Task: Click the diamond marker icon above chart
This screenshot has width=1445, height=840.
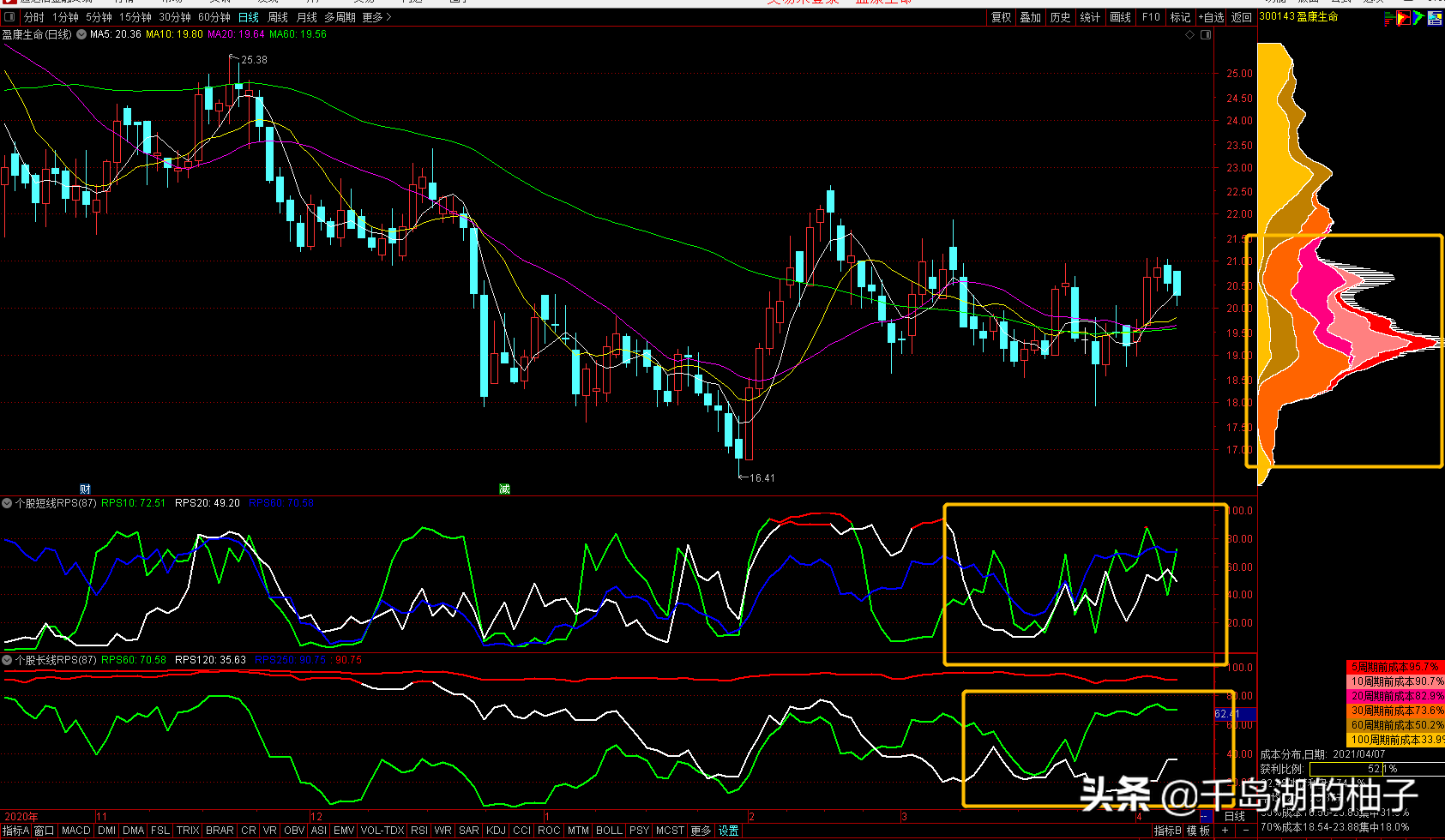Action: tap(1189, 35)
